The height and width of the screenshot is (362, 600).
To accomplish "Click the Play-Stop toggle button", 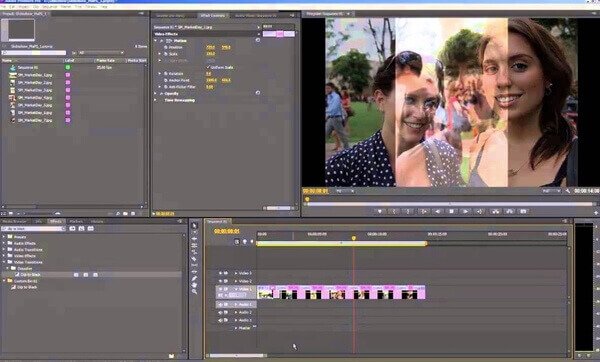I will pyautogui.click(x=452, y=211).
